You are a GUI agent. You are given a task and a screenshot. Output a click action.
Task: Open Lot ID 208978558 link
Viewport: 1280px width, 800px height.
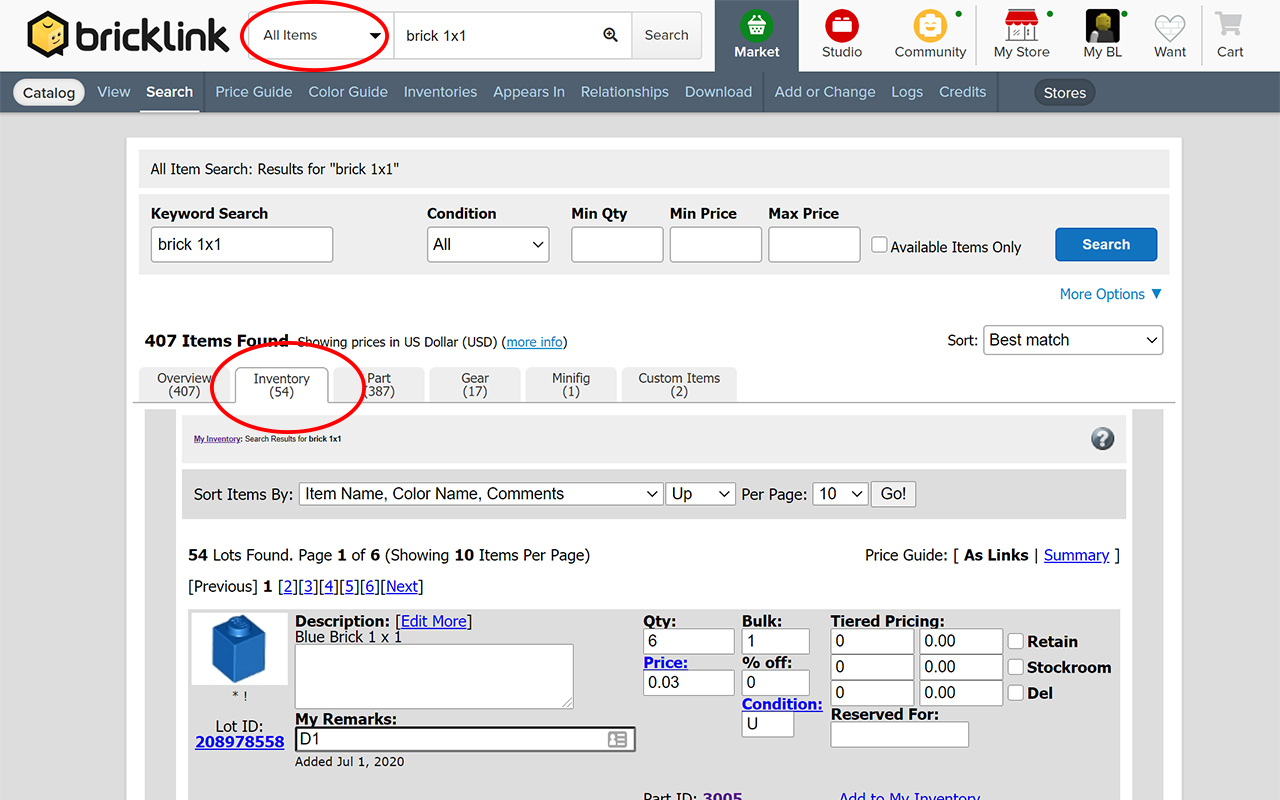pyautogui.click(x=240, y=742)
